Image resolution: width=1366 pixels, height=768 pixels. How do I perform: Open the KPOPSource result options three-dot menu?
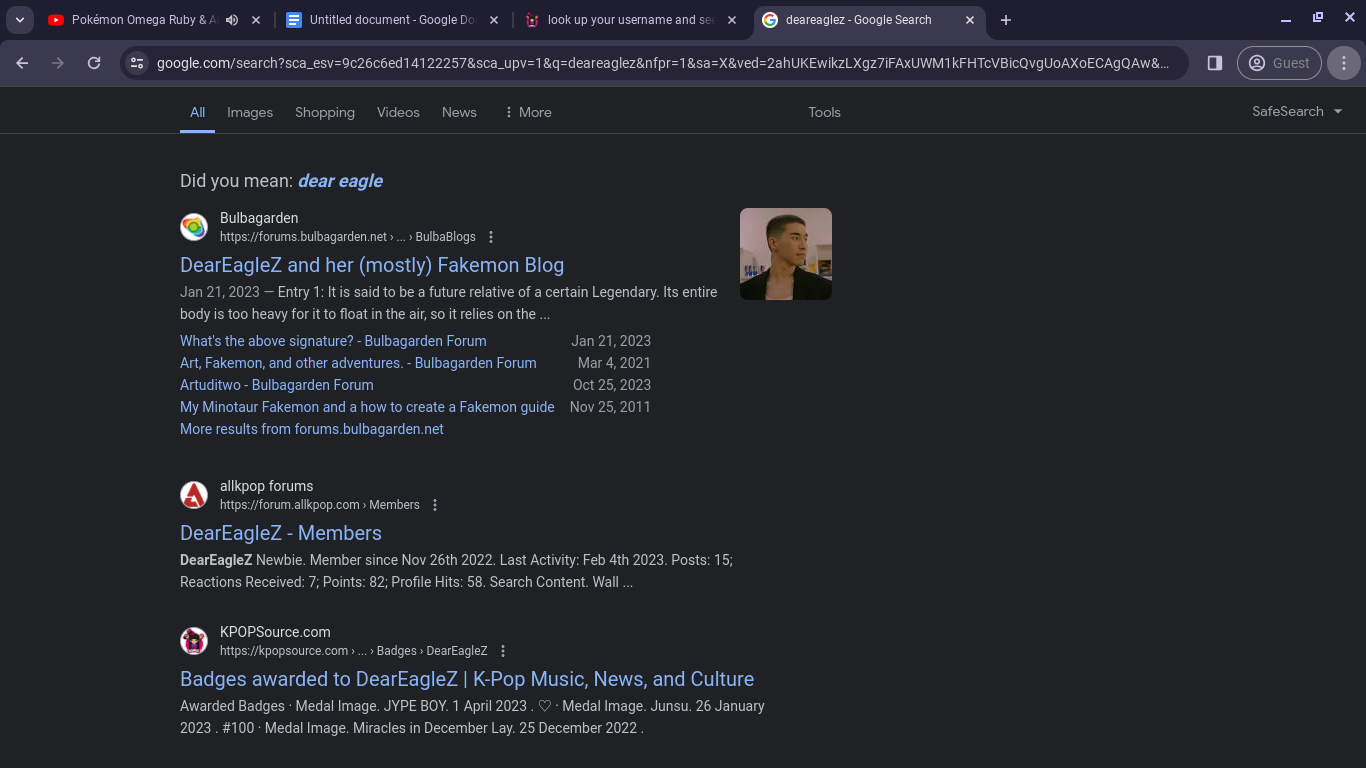(x=503, y=651)
